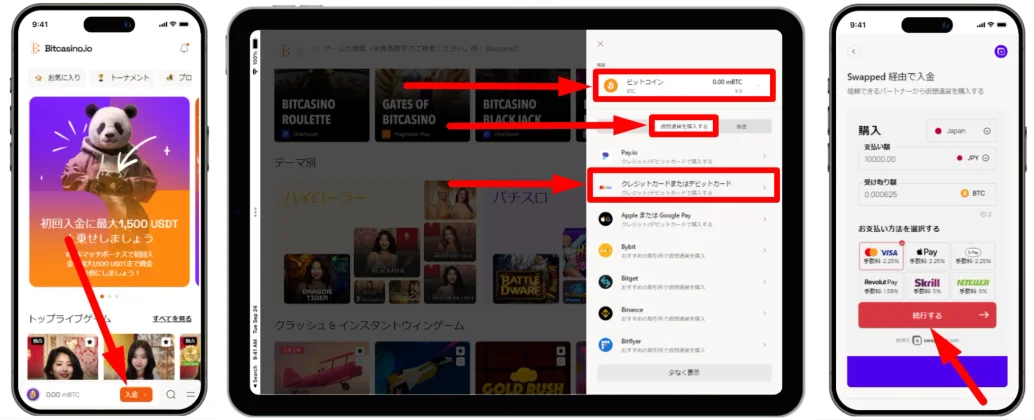Click the Binance exchange icon

(605, 313)
